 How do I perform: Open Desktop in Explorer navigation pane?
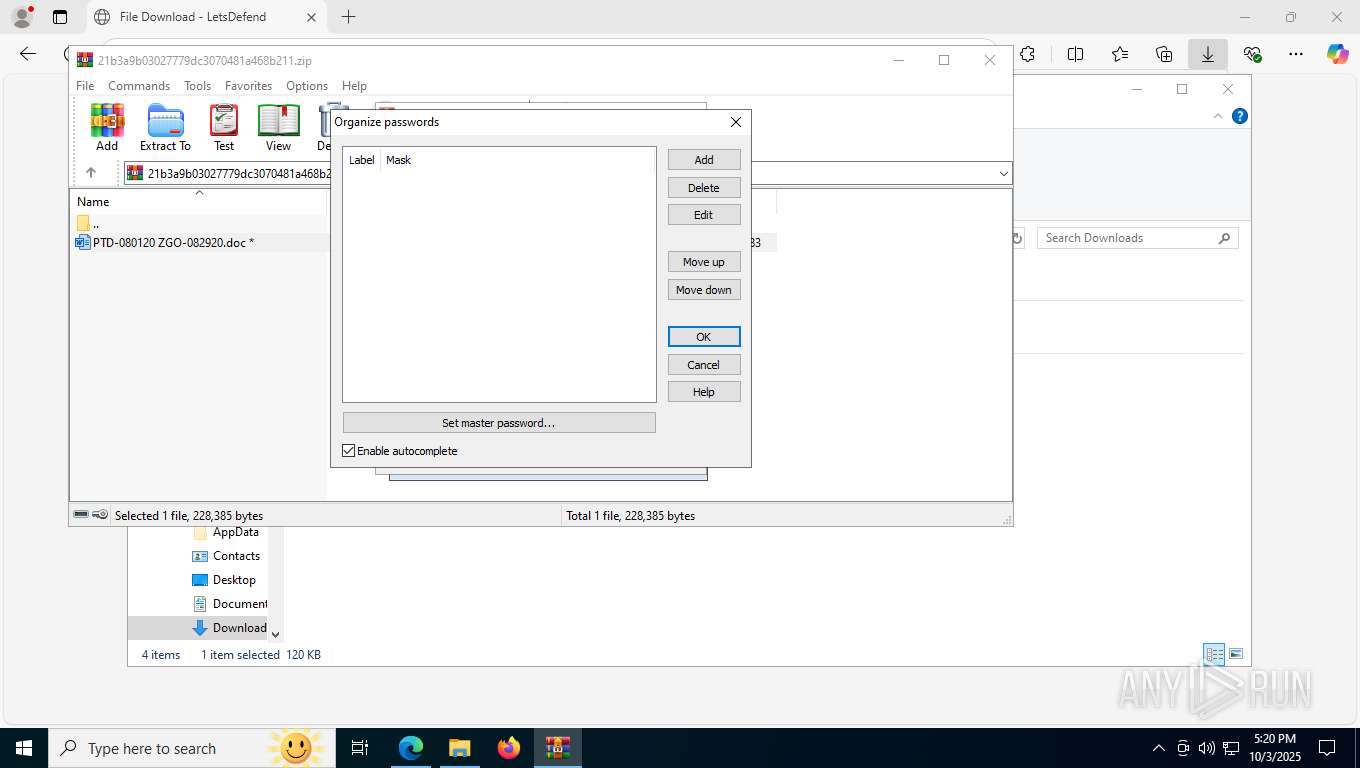[234, 580]
